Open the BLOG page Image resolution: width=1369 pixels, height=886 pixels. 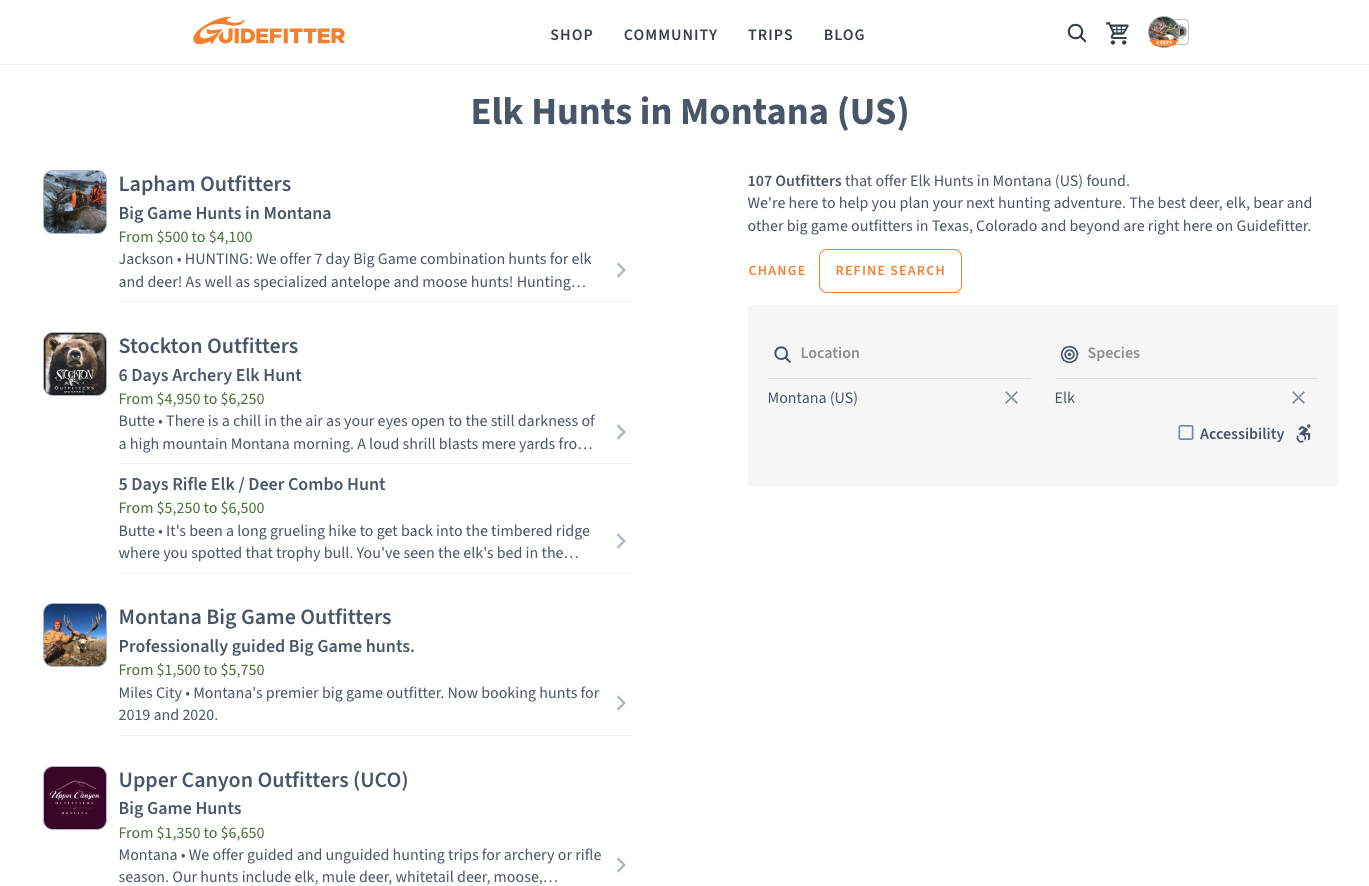click(x=844, y=35)
